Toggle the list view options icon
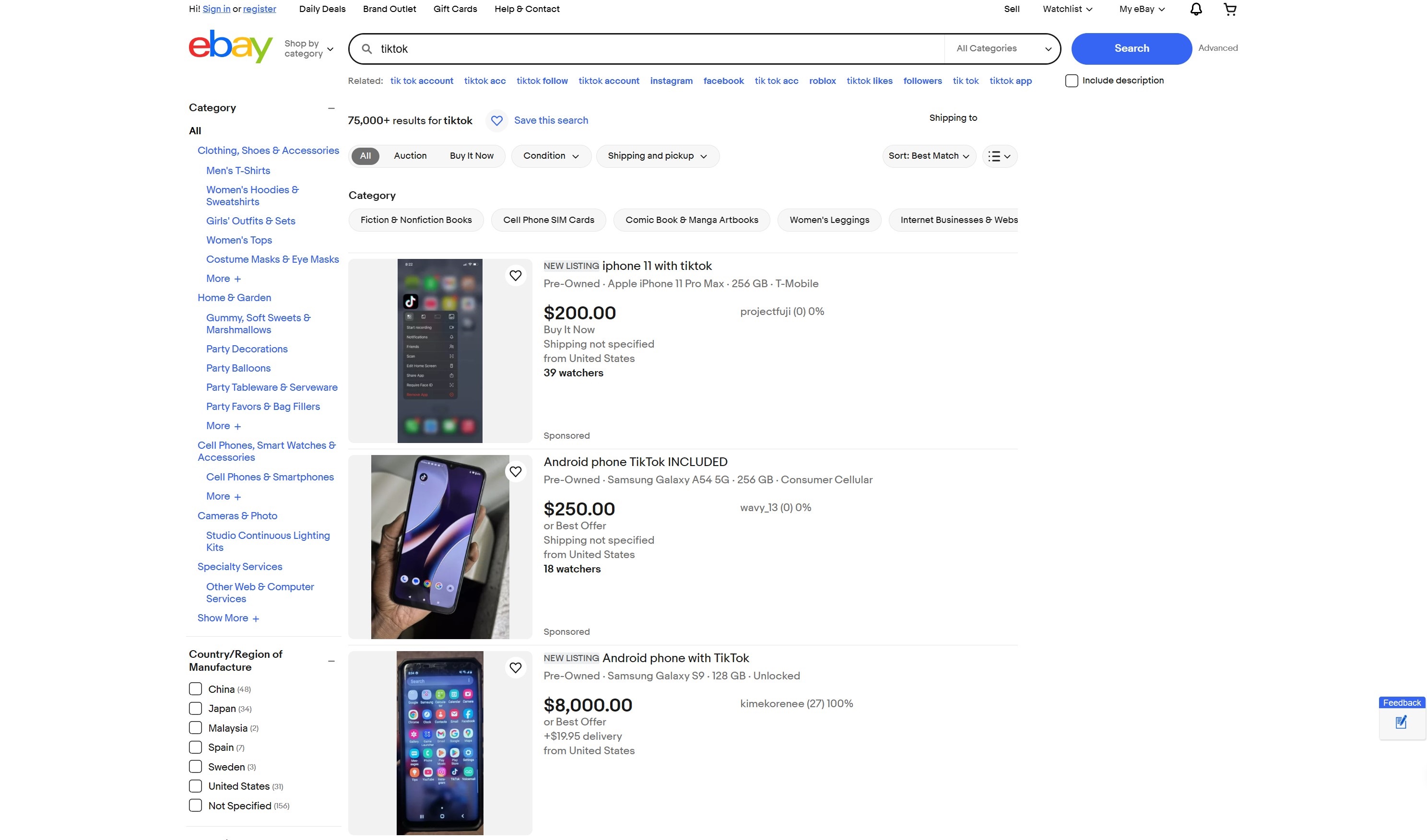The width and height of the screenshot is (1427, 840). [x=999, y=156]
